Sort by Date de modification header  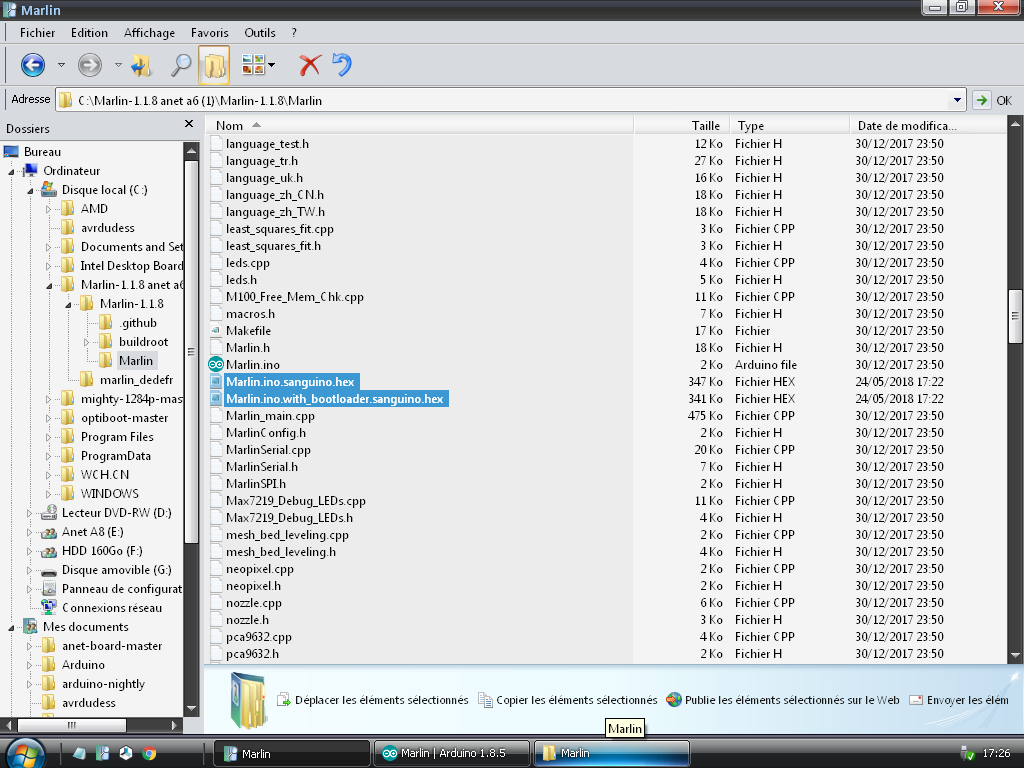[927, 125]
